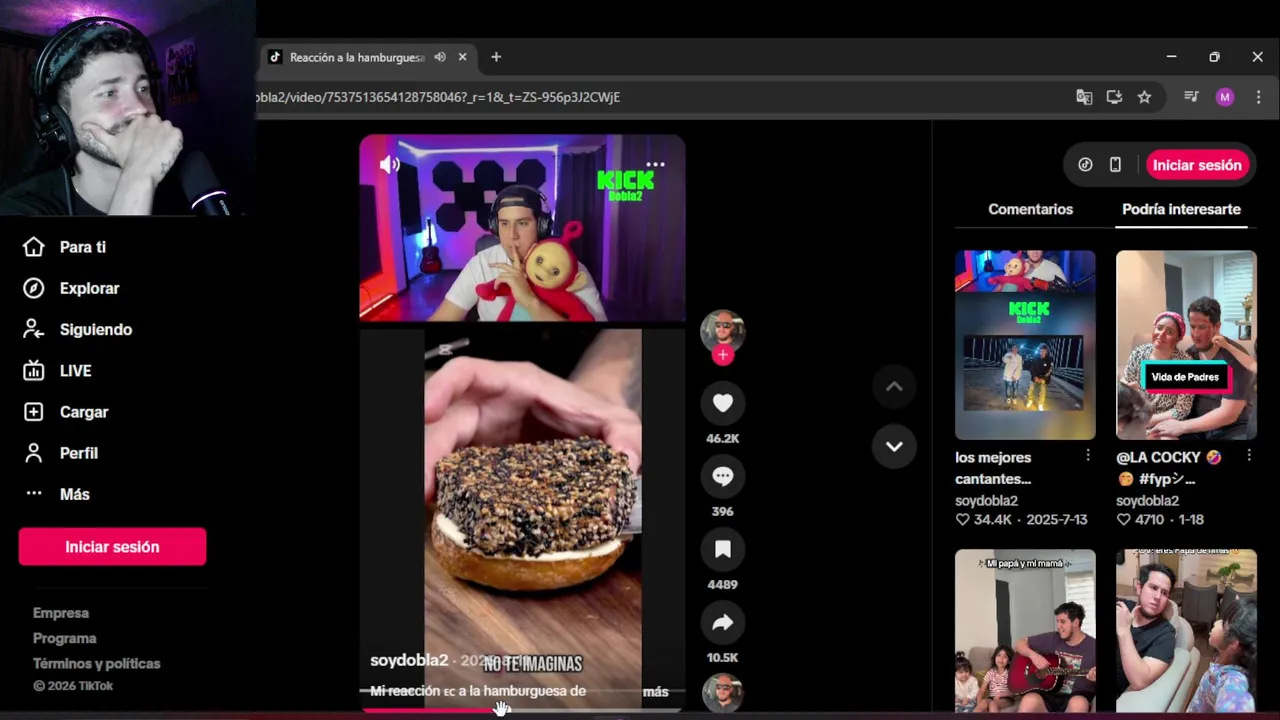1280x720 pixels.
Task: Open the browser profile avatar M
Action: click(x=1225, y=97)
